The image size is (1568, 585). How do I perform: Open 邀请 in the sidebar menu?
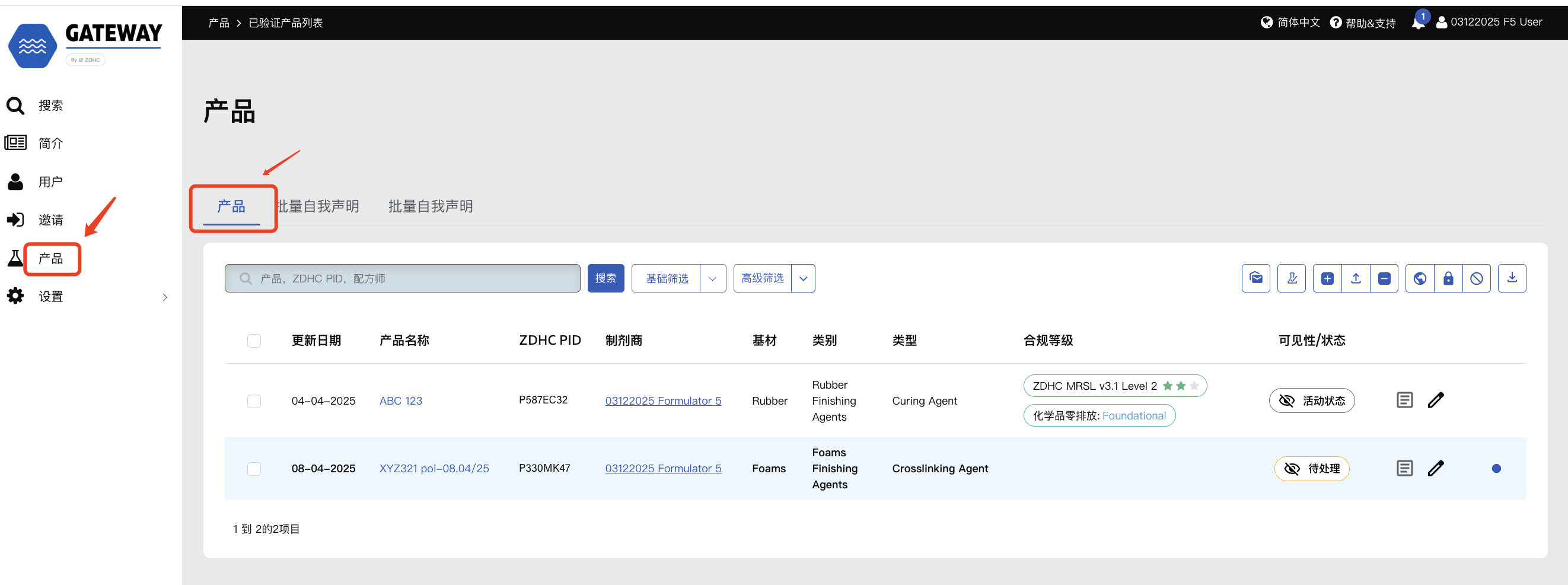tap(50, 220)
